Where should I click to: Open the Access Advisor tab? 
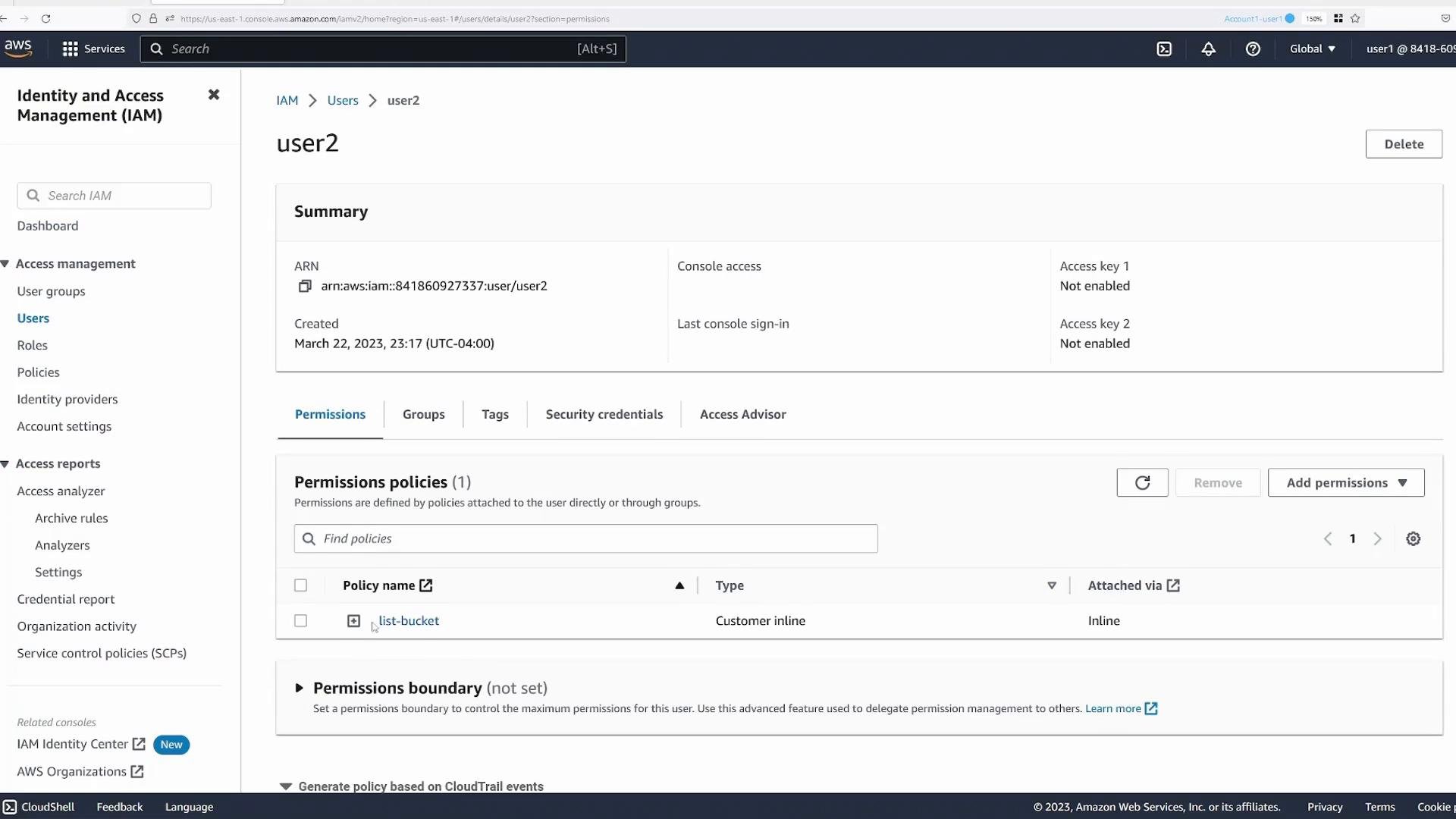[742, 414]
